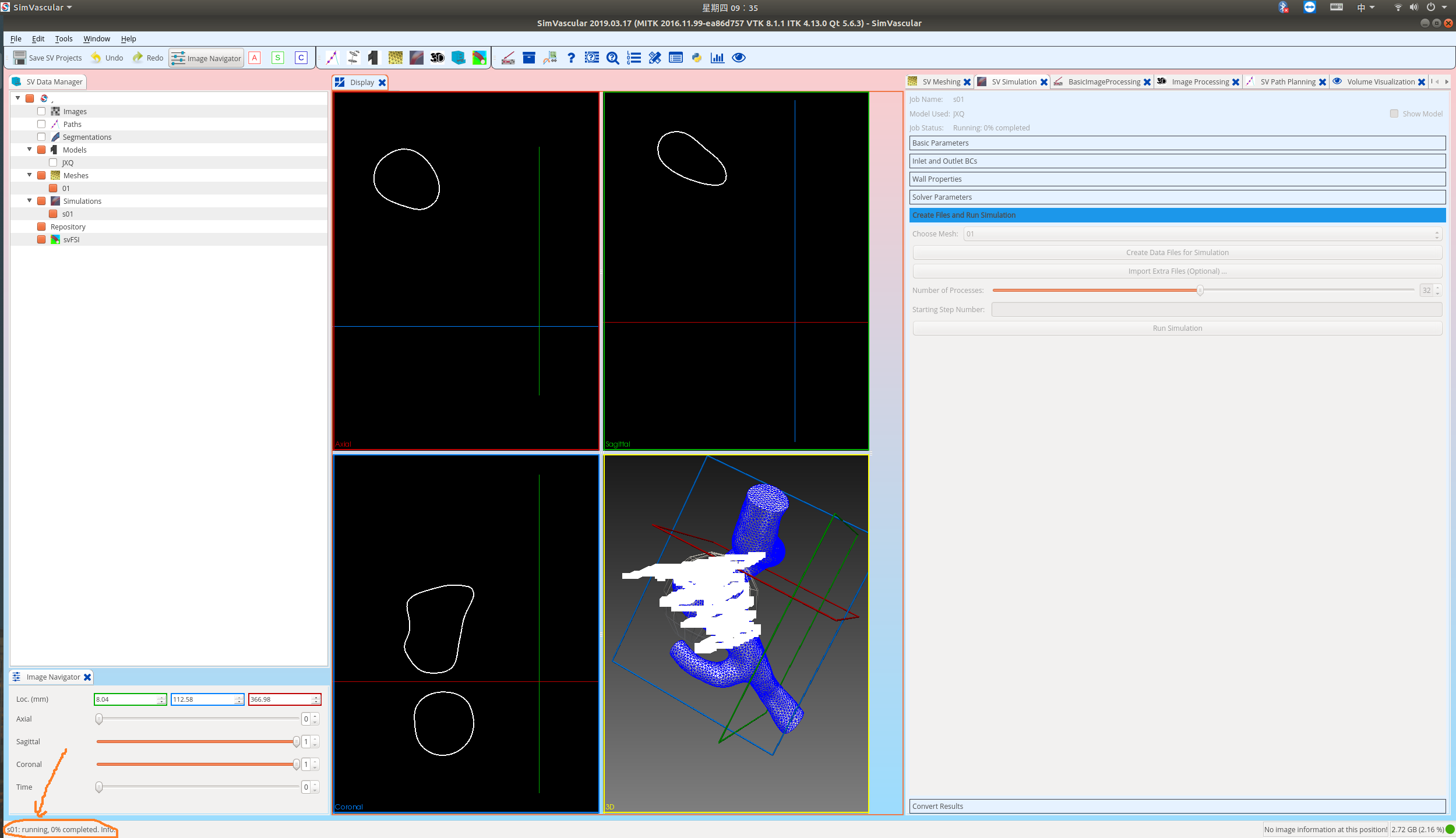1456x838 pixels.
Task: Open the SV Path Planning tool
Action: 332,58
